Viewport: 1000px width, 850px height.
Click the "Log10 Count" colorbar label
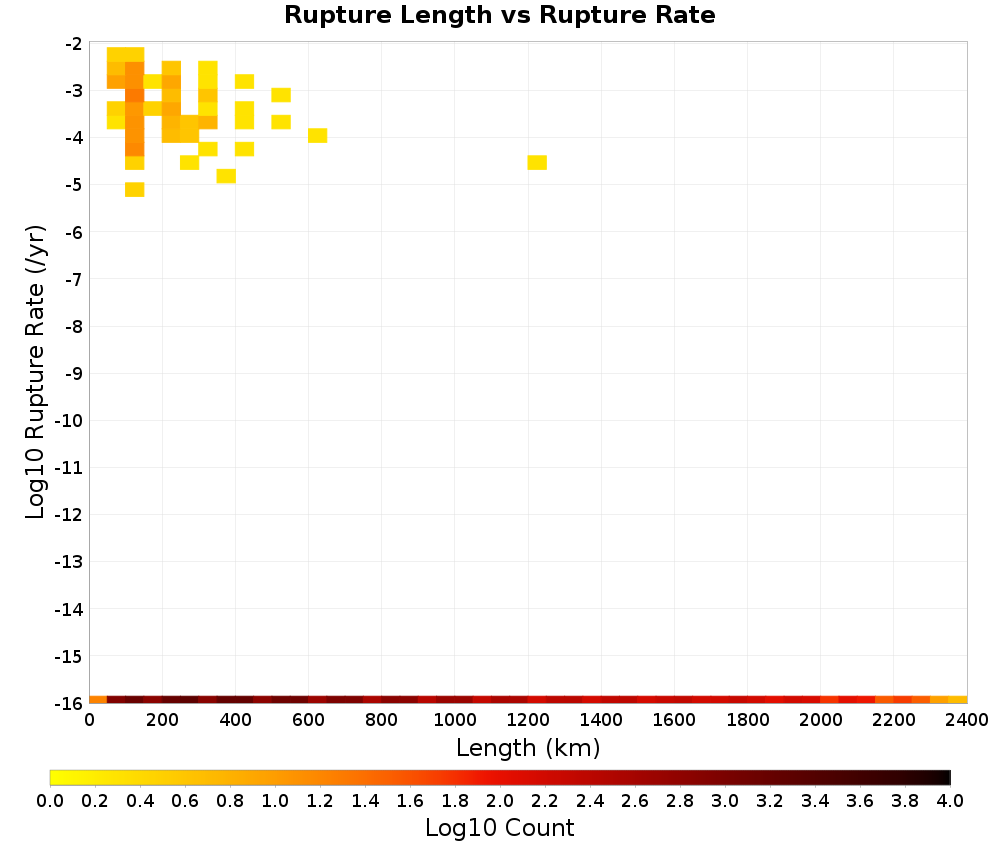pyautogui.click(x=499, y=828)
